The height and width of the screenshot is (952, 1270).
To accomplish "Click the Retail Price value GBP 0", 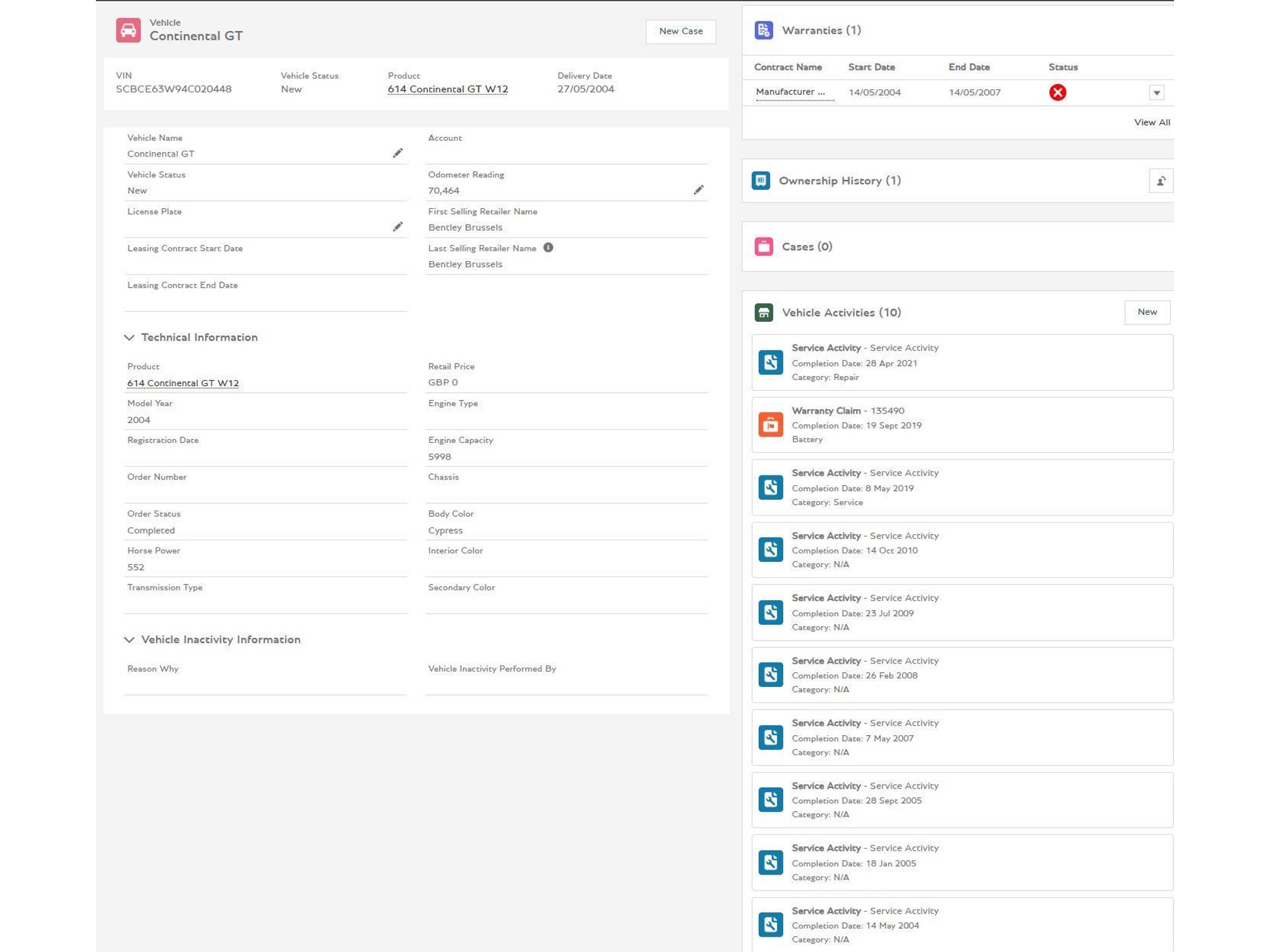I will click(x=443, y=383).
